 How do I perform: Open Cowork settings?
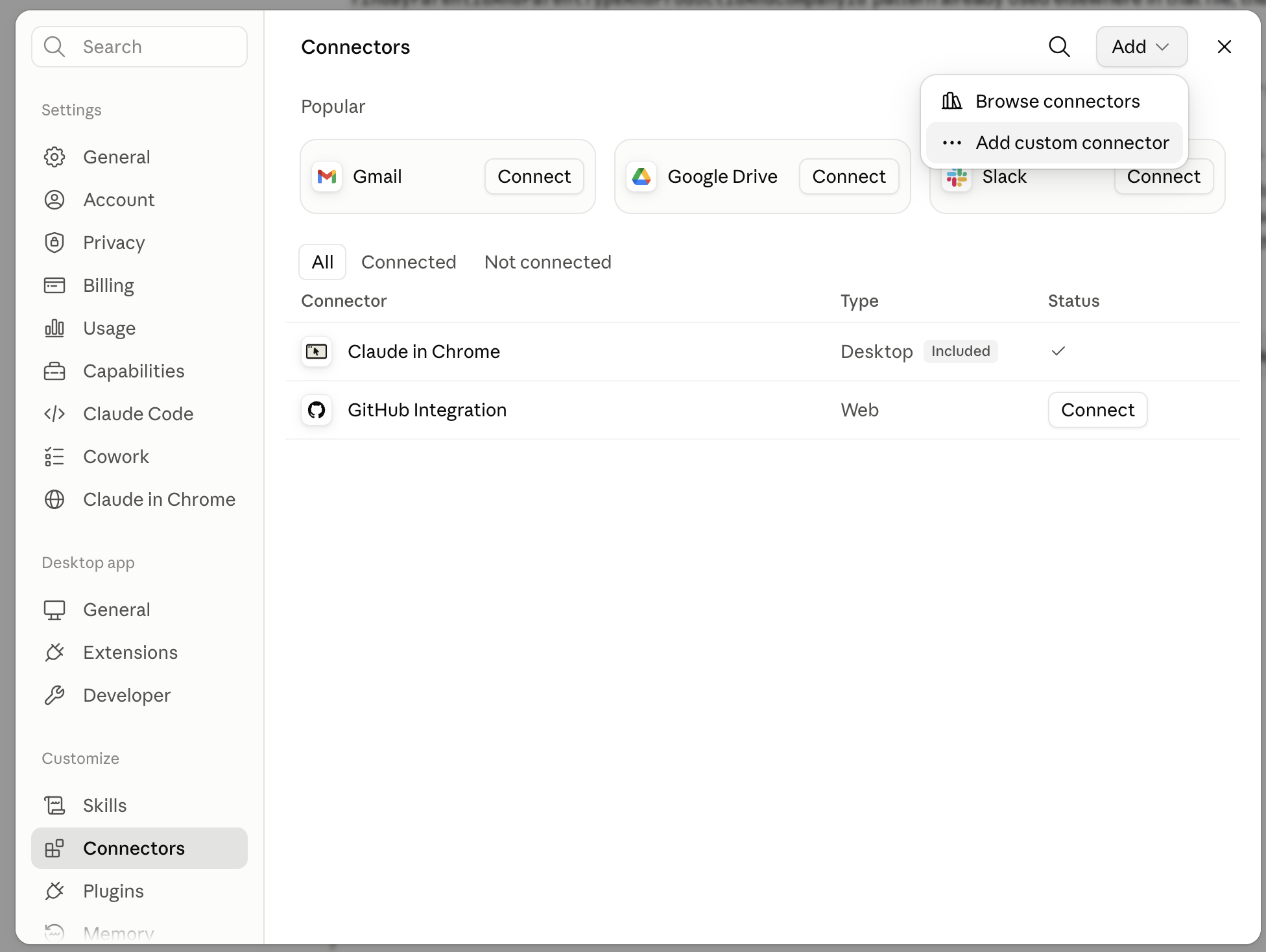139,457
